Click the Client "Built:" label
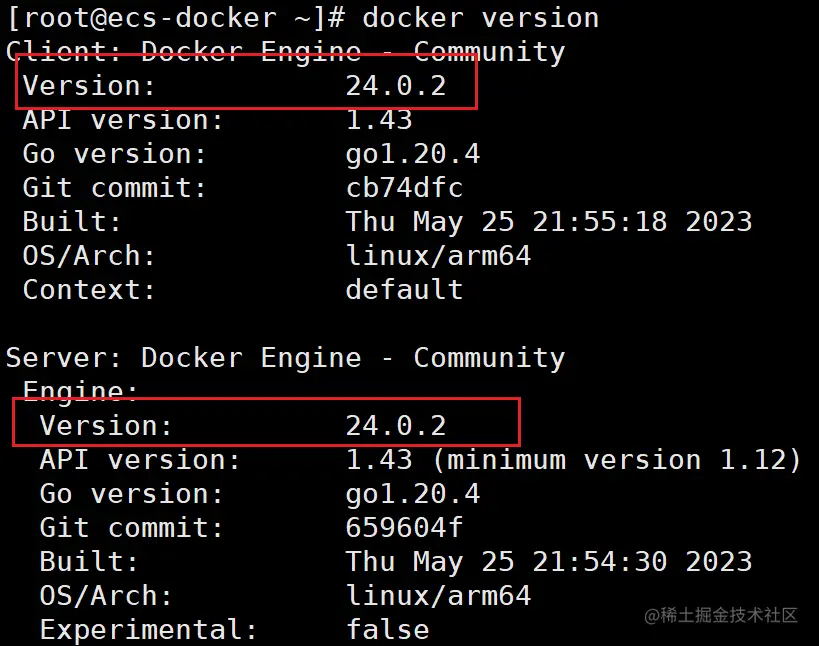Image resolution: width=819 pixels, height=646 pixels. point(72,222)
